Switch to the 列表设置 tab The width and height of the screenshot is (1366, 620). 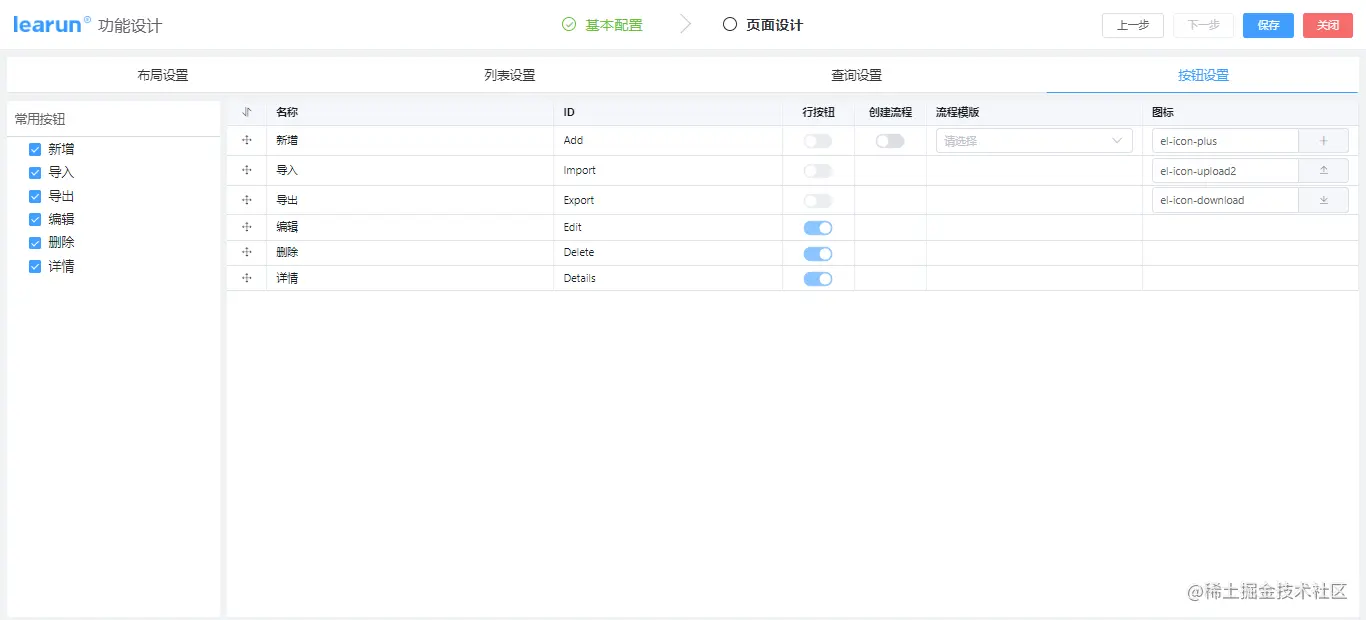click(x=510, y=75)
